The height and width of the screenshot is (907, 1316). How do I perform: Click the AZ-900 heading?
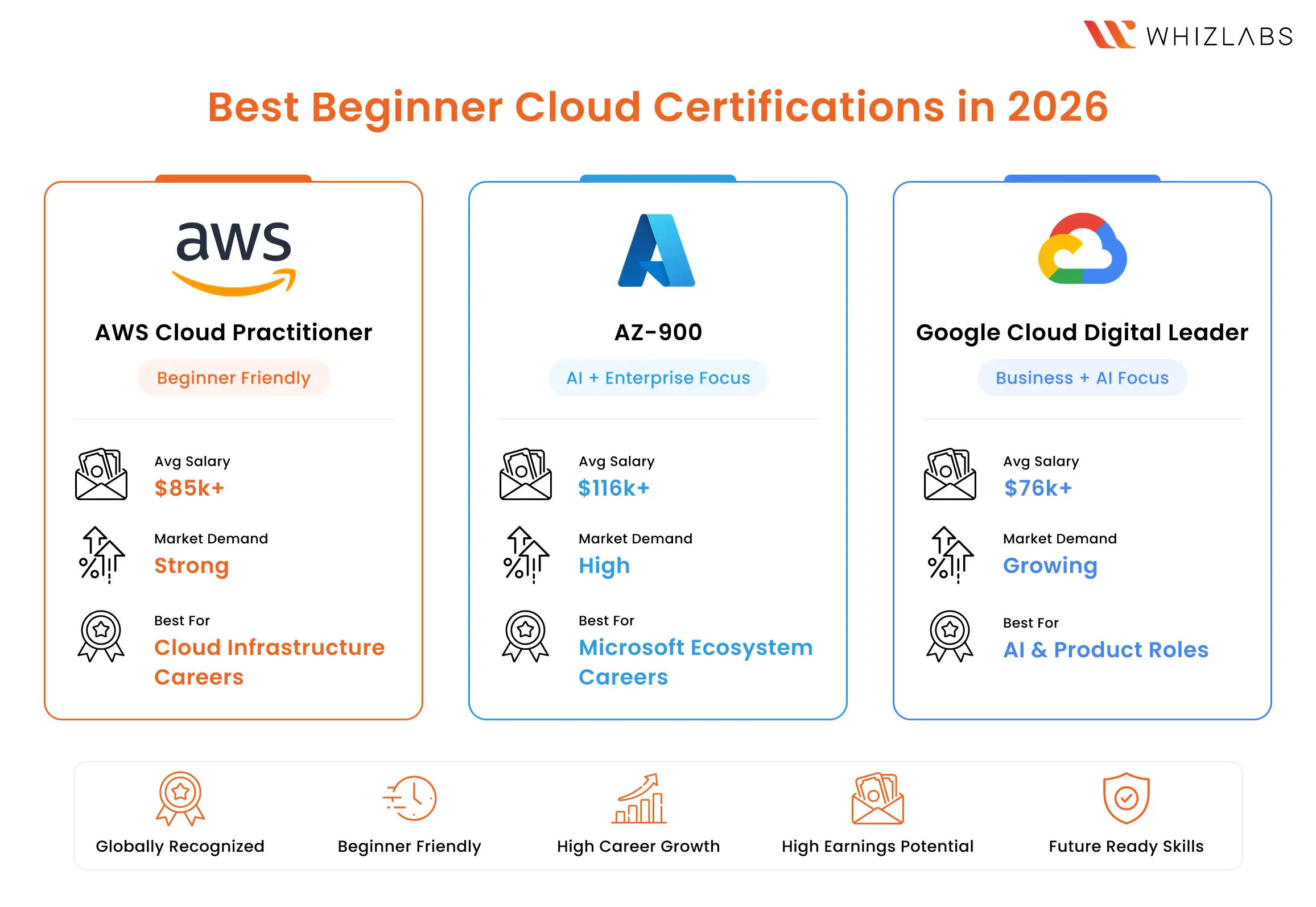point(658,332)
